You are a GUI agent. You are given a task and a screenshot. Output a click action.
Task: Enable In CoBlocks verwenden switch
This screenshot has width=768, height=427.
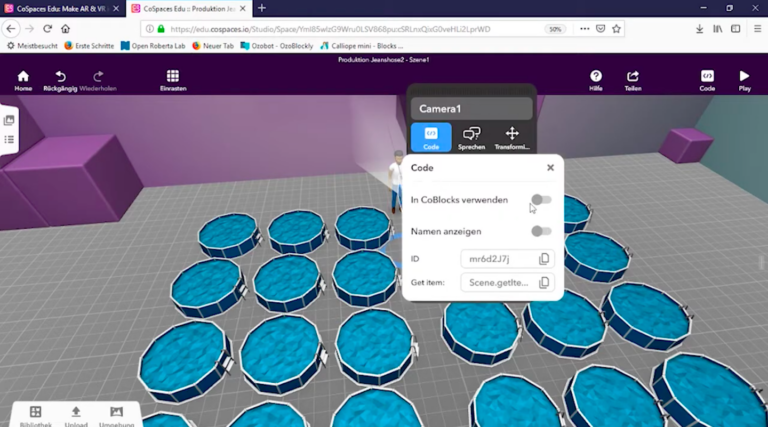point(541,200)
